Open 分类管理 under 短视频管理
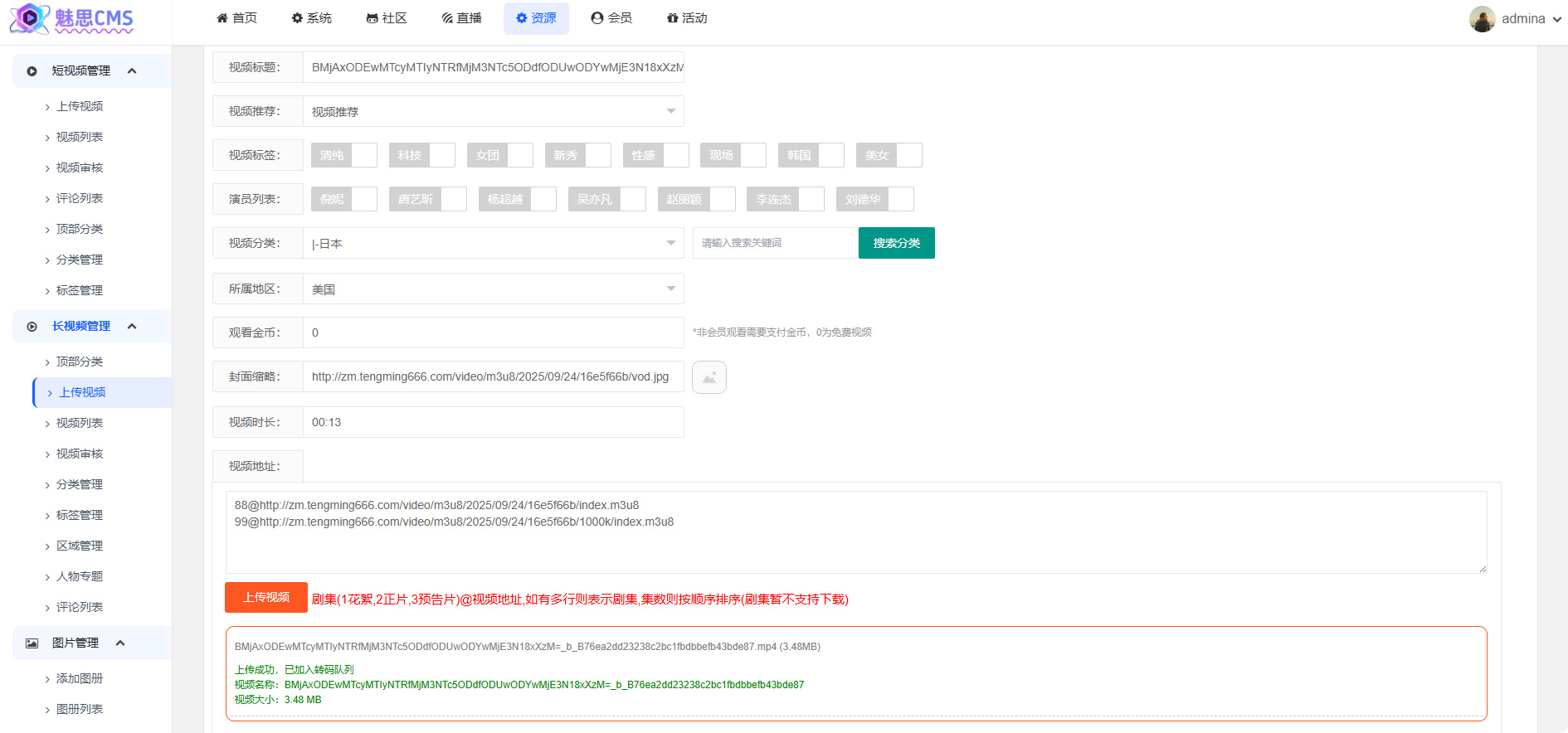Image resolution: width=1568 pixels, height=733 pixels. click(80, 260)
